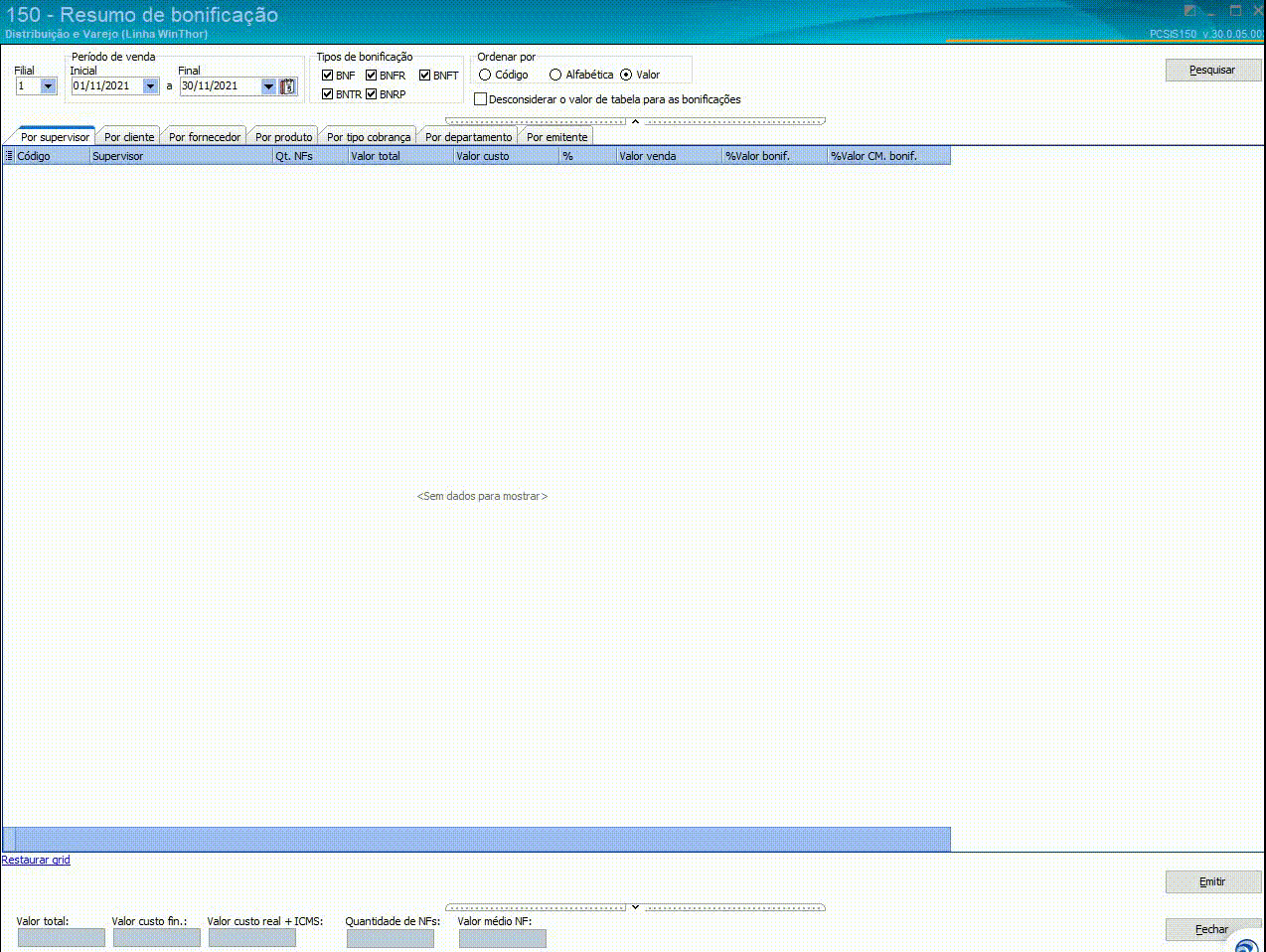This screenshot has height=952, width=1266.
Task: Maximize the window from the title bar
Action: 1236,11
